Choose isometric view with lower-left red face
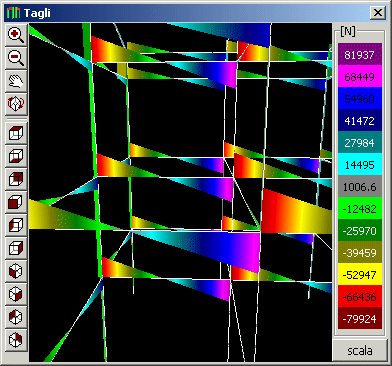 pyautogui.click(x=16, y=271)
